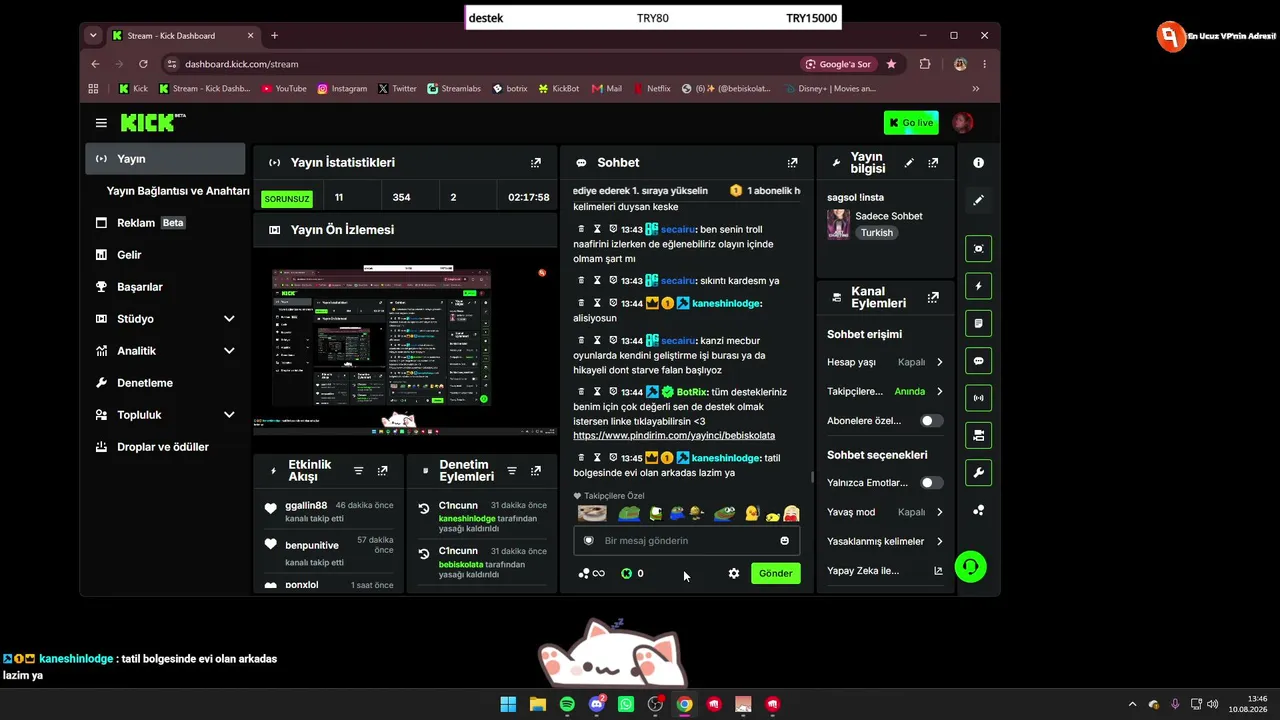Send message with Gönder button
1280x720 pixels.
click(776, 573)
